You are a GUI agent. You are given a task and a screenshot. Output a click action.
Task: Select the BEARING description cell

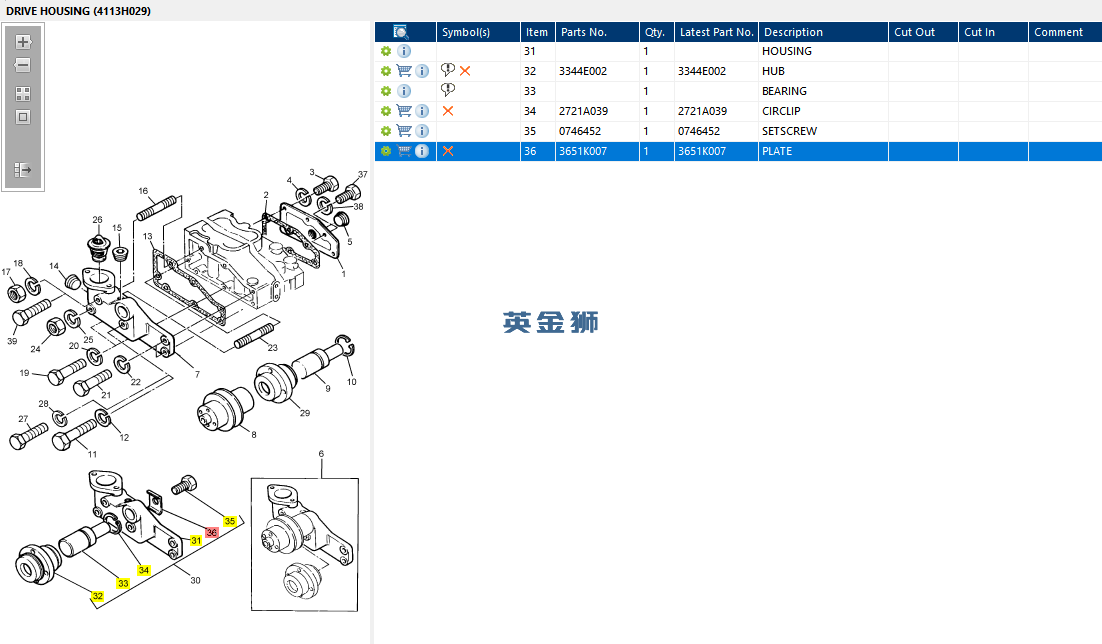[824, 91]
